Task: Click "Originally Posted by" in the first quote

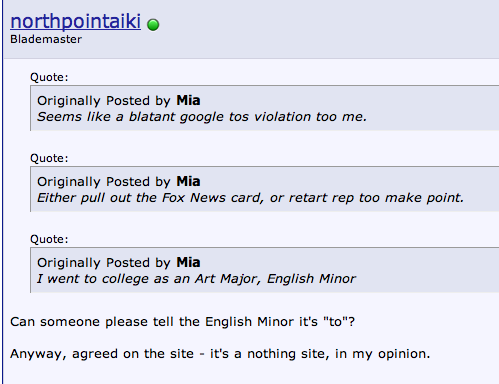Action: pyautogui.click(x=104, y=101)
